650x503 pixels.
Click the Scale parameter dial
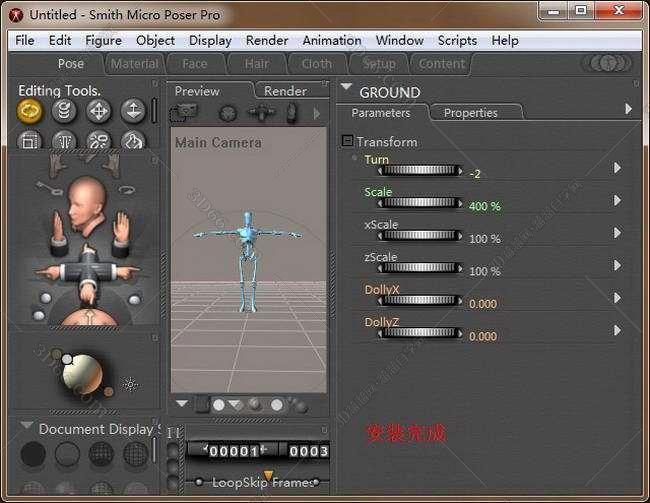pos(420,203)
